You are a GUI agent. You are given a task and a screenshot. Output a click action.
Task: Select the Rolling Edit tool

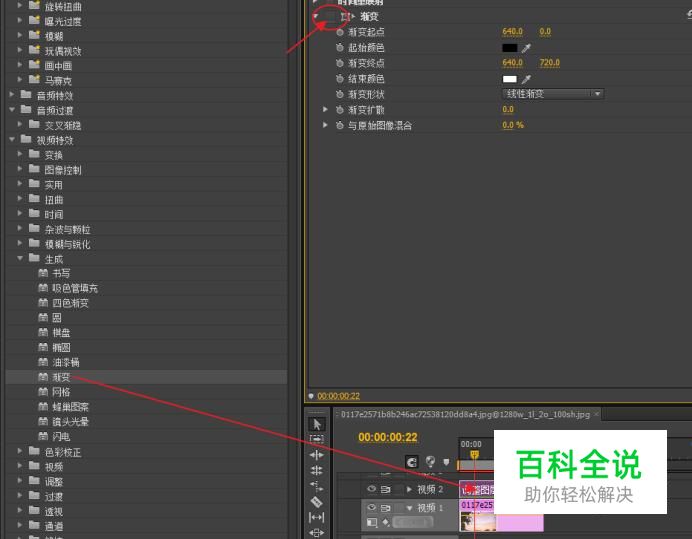[x=316, y=471]
